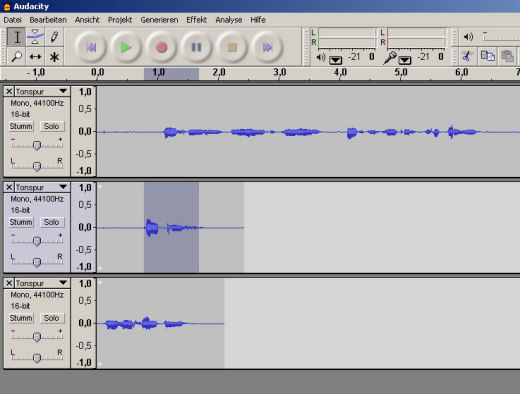The image size is (520, 394).
Task: Select the Selection (I-beam) tool
Action: pyautogui.click(x=16, y=37)
